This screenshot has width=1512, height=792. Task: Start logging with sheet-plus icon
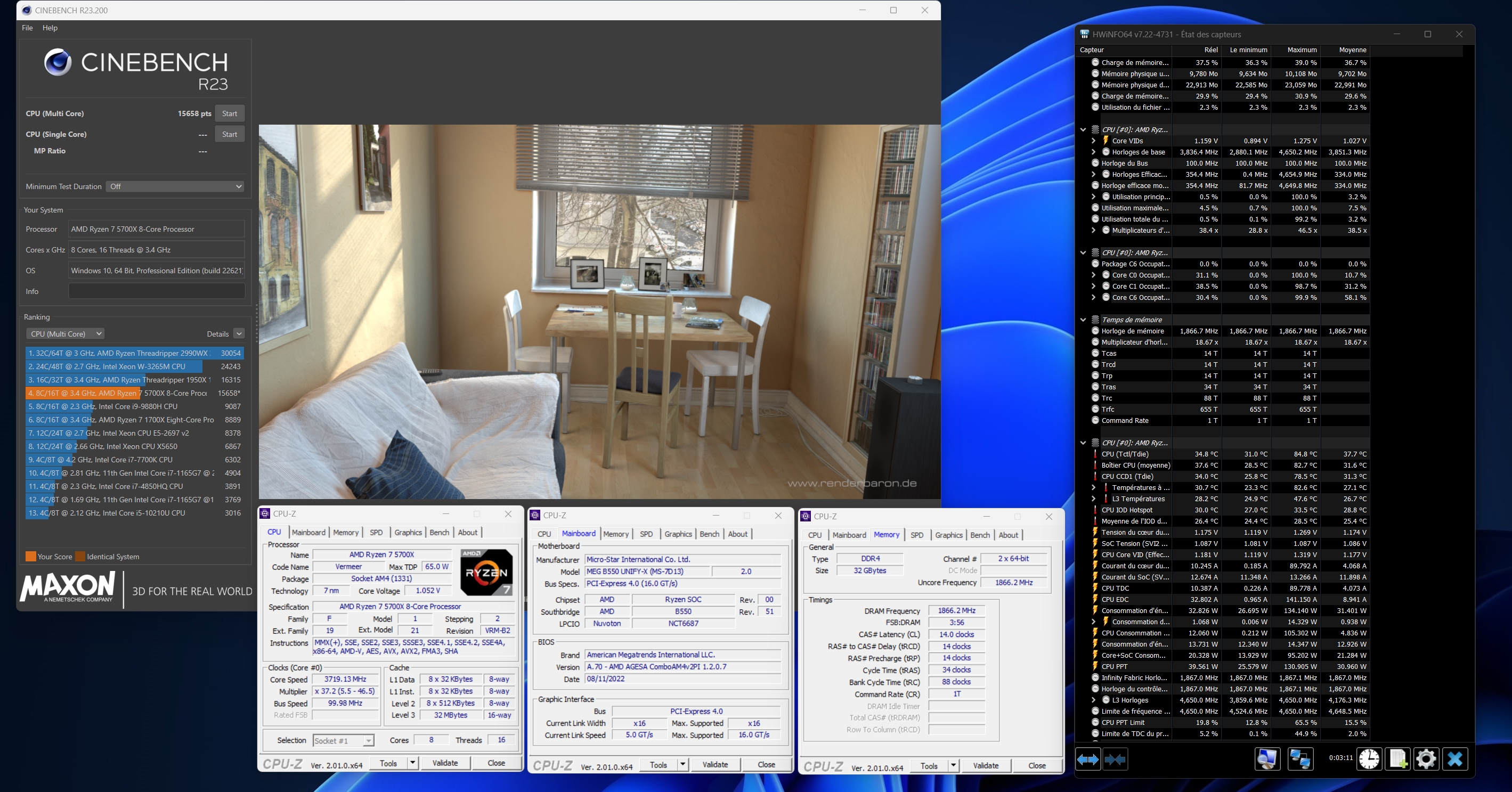pos(1397,759)
